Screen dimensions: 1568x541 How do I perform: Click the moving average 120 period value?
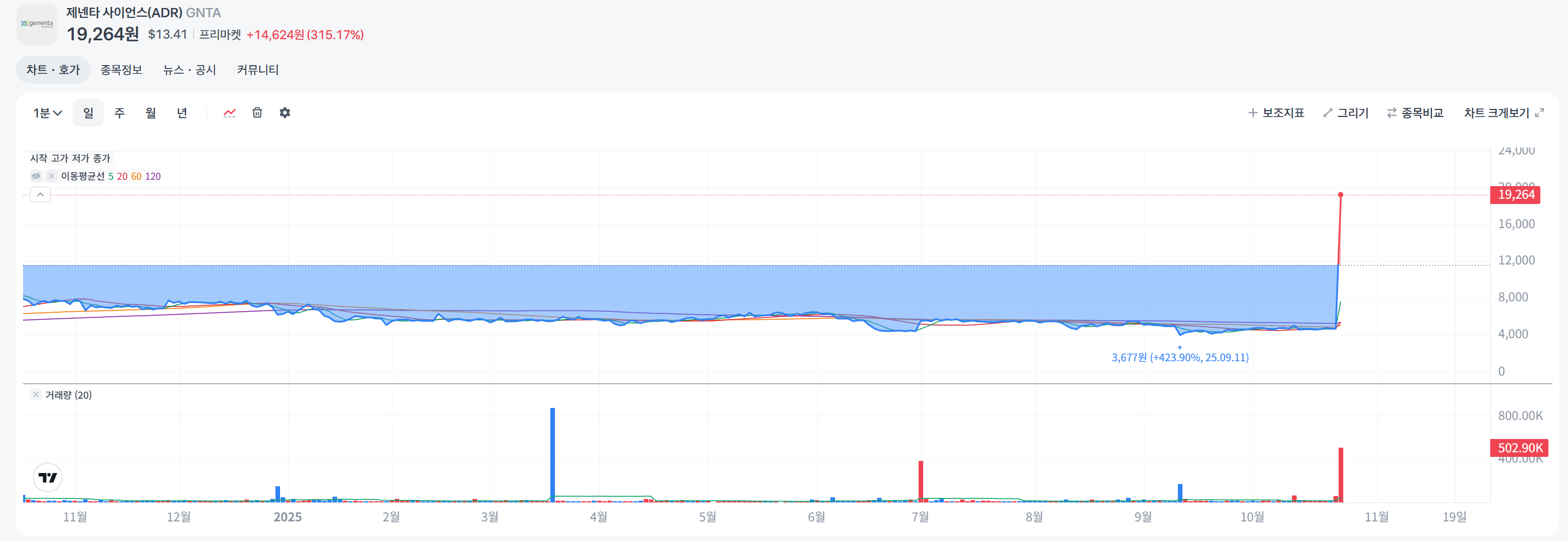coord(153,176)
